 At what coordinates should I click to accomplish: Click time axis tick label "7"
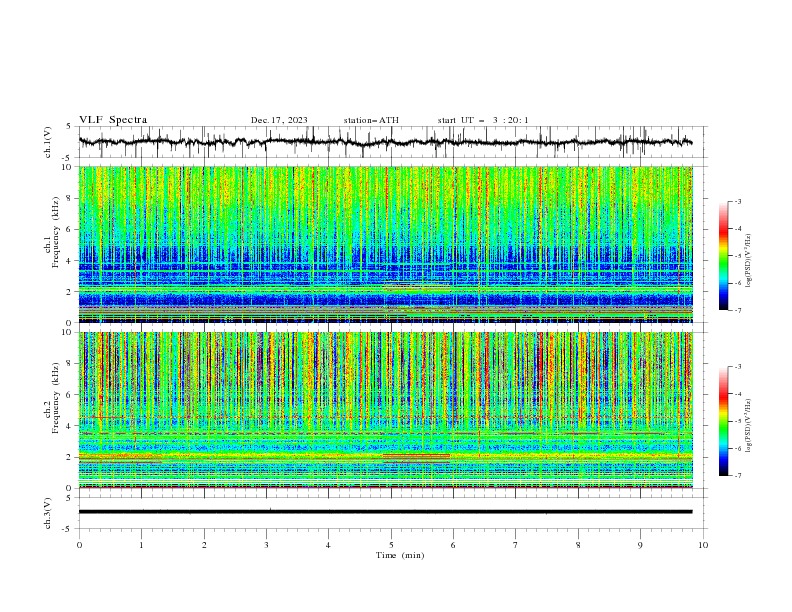coord(516,545)
